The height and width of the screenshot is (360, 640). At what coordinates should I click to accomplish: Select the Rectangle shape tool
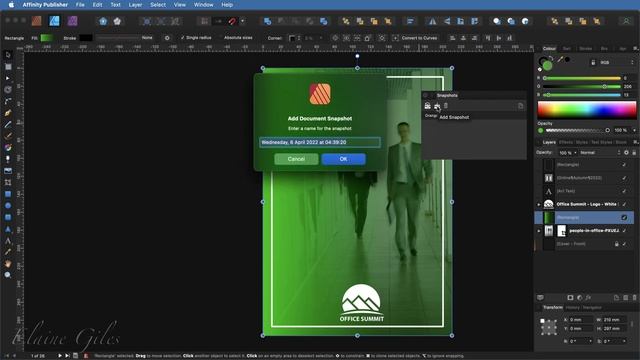coord(8,194)
